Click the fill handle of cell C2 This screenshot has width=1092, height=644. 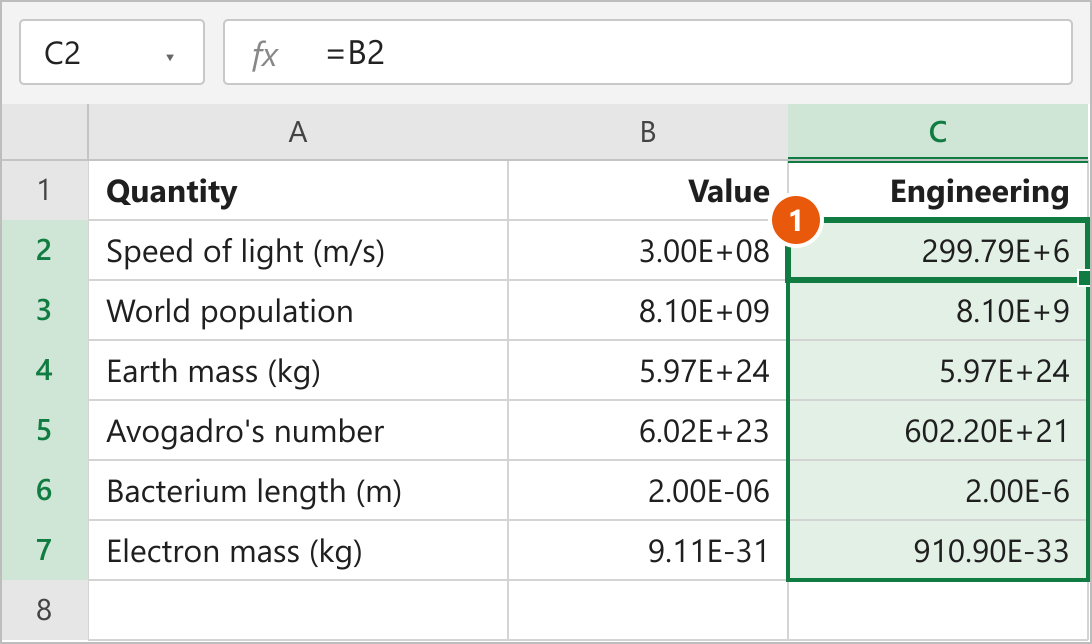(1084, 278)
